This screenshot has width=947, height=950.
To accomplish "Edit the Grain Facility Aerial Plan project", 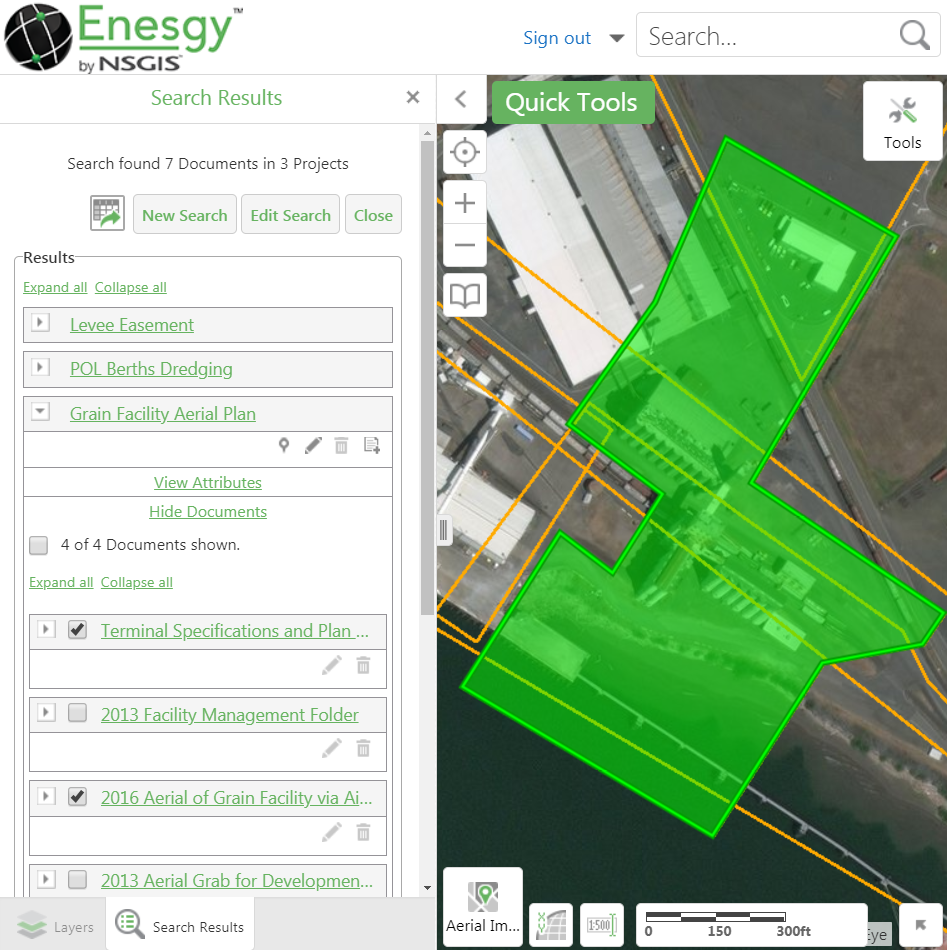I will [x=313, y=445].
